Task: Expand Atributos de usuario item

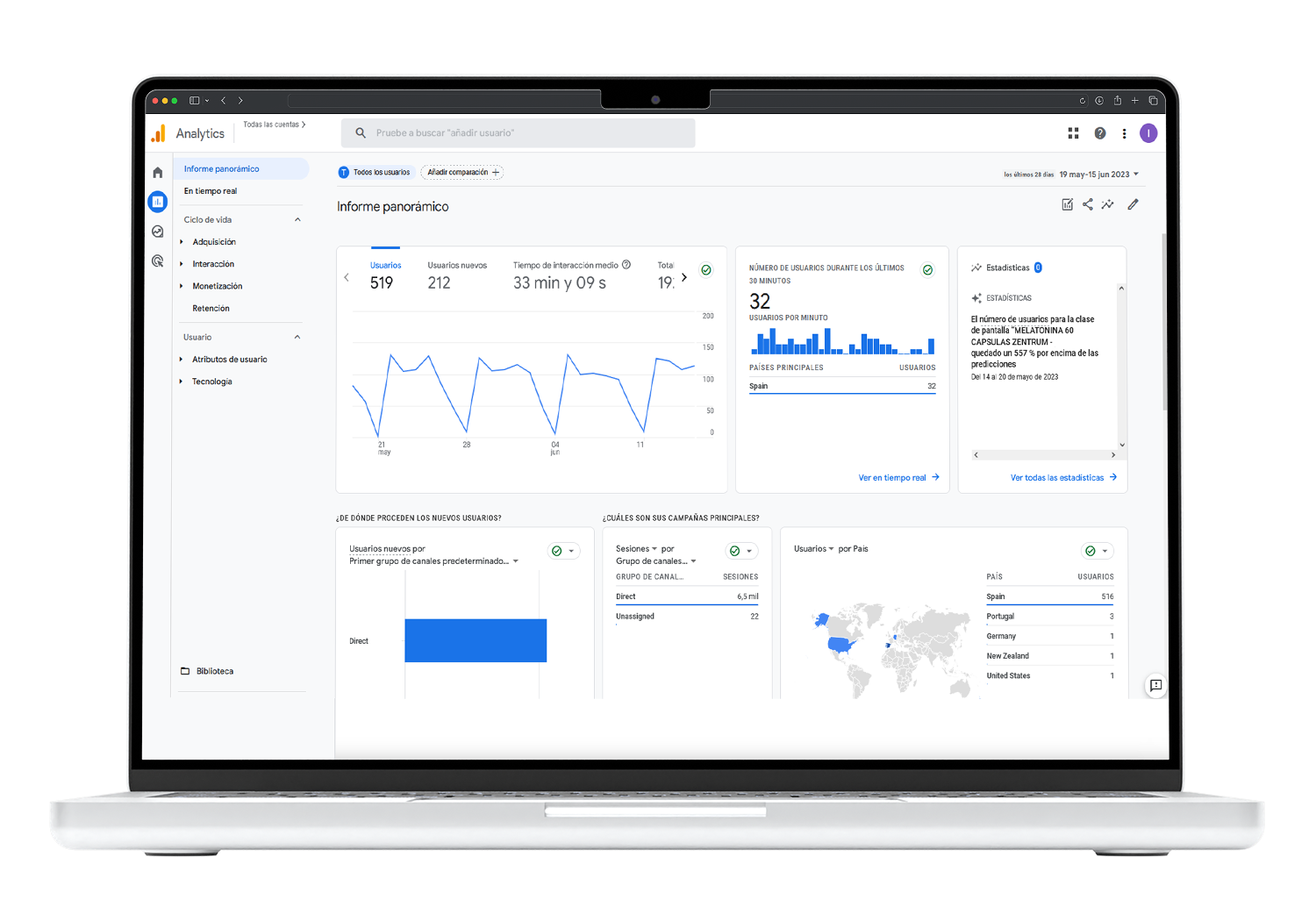Action: pos(182,360)
